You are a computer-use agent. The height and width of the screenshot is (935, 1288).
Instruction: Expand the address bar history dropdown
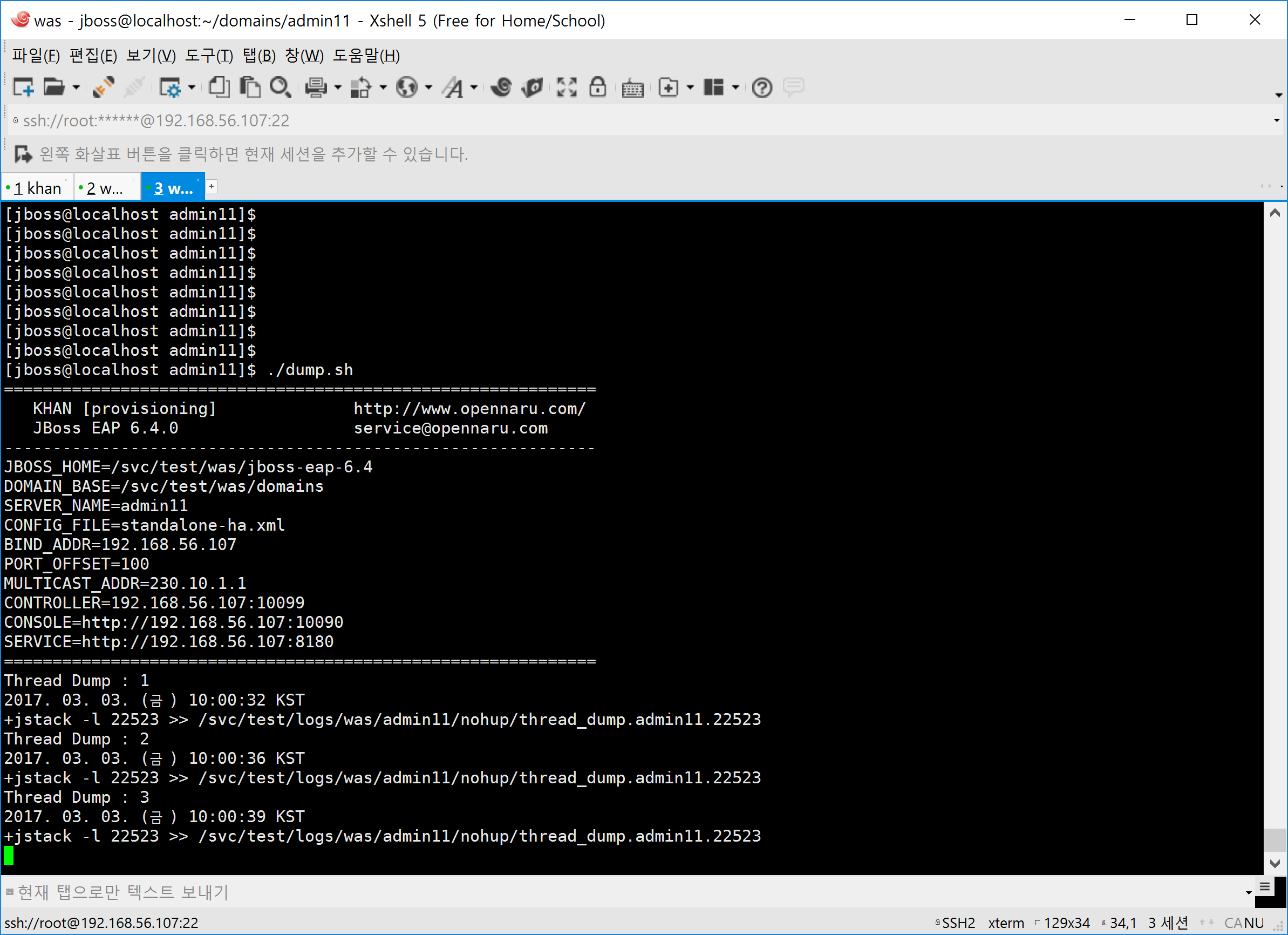coord(1276,120)
